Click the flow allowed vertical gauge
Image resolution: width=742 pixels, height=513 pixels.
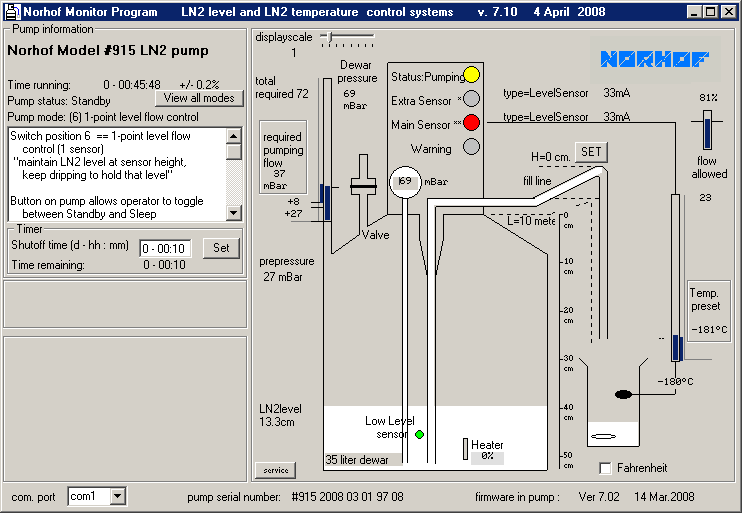(708, 130)
